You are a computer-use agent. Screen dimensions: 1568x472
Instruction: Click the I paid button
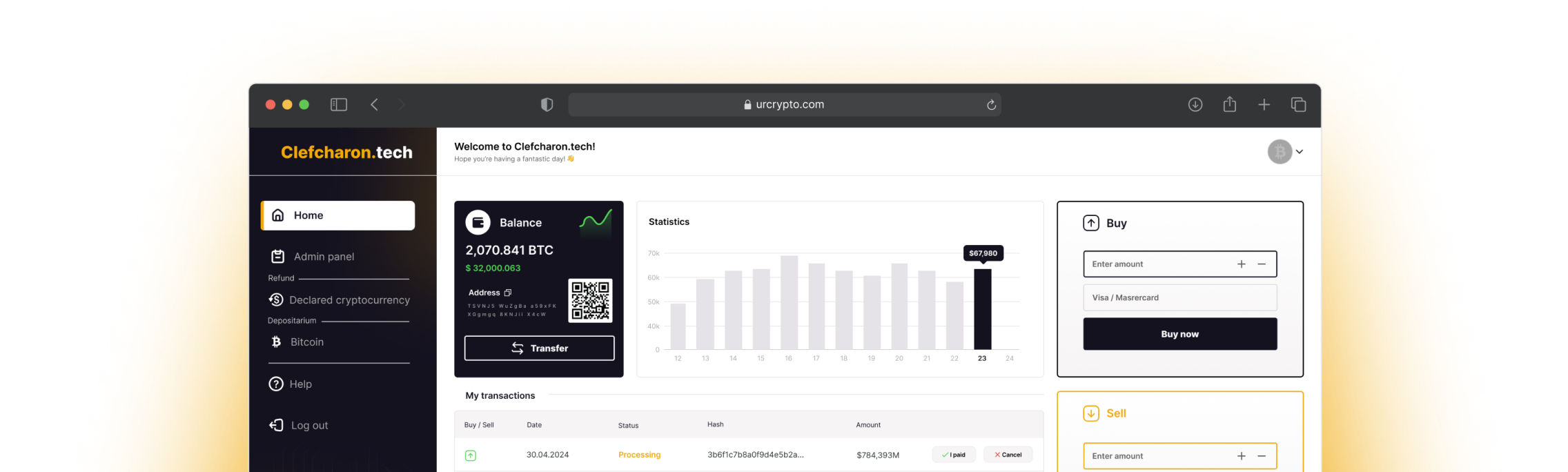(954, 455)
